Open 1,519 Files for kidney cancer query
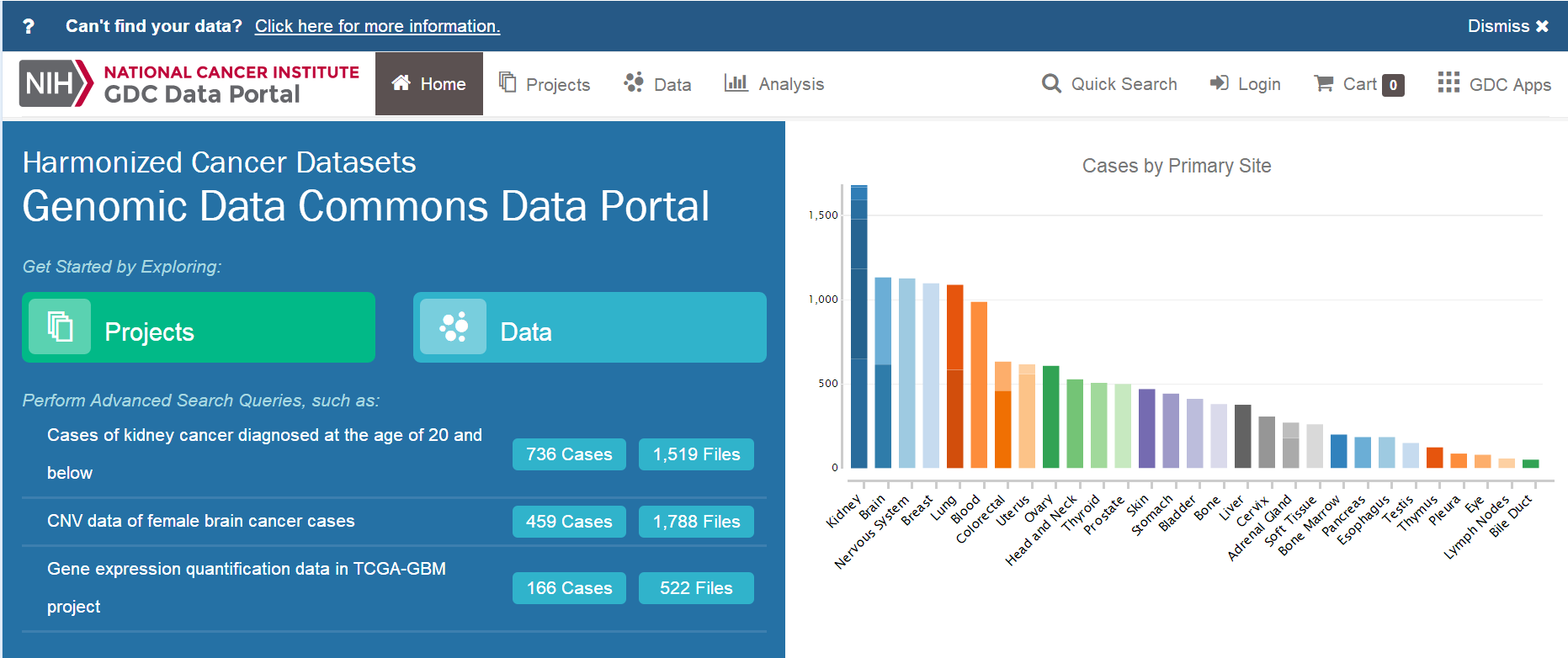 [696, 454]
